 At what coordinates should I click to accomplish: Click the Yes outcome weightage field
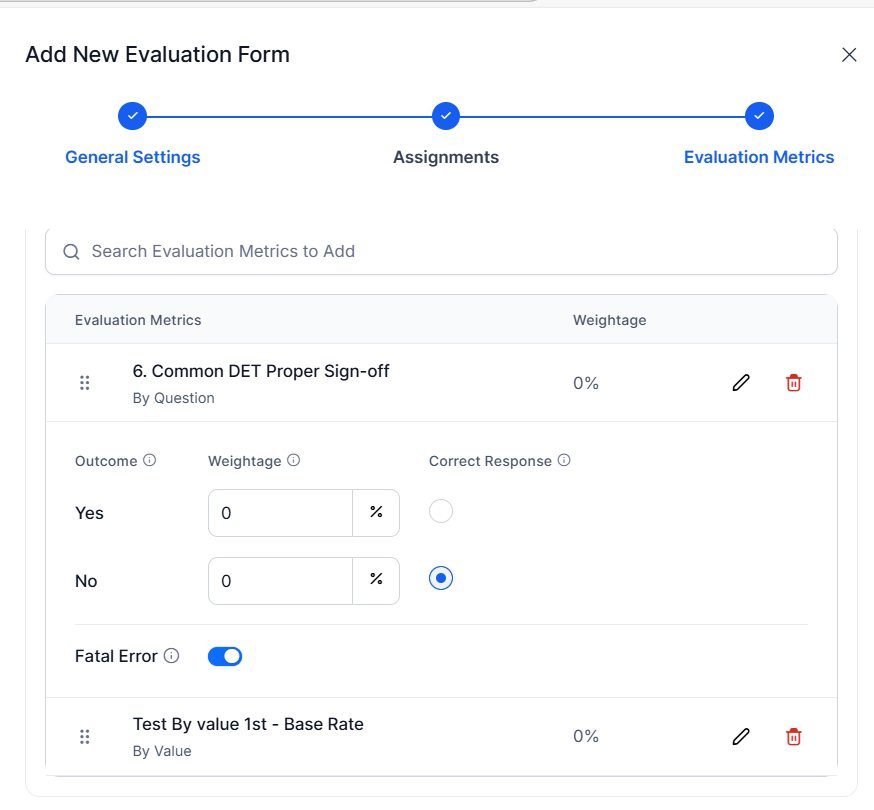pos(280,513)
